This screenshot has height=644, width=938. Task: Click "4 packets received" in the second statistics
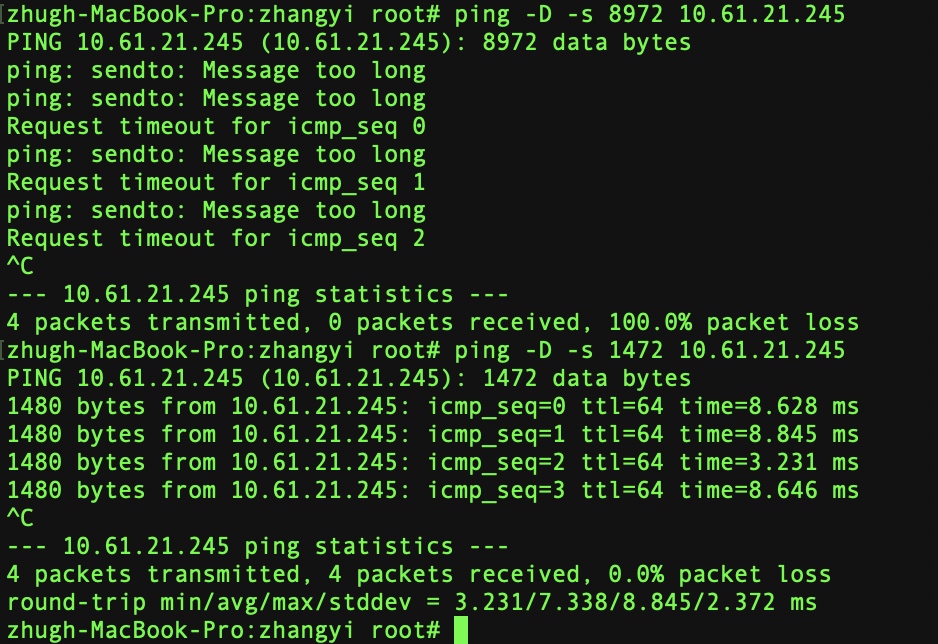point(454,574)
